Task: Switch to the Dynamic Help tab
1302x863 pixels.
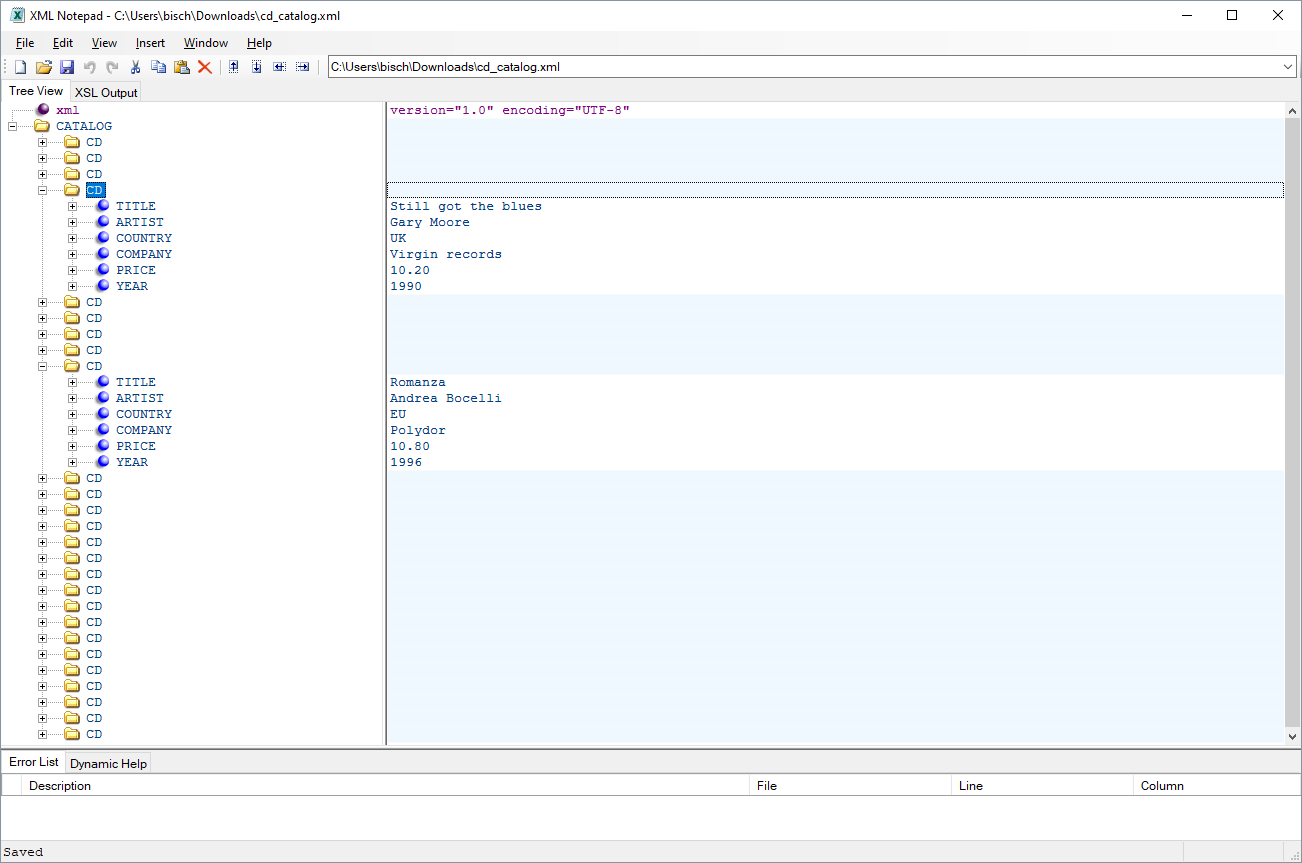Action: coord(108,762)
